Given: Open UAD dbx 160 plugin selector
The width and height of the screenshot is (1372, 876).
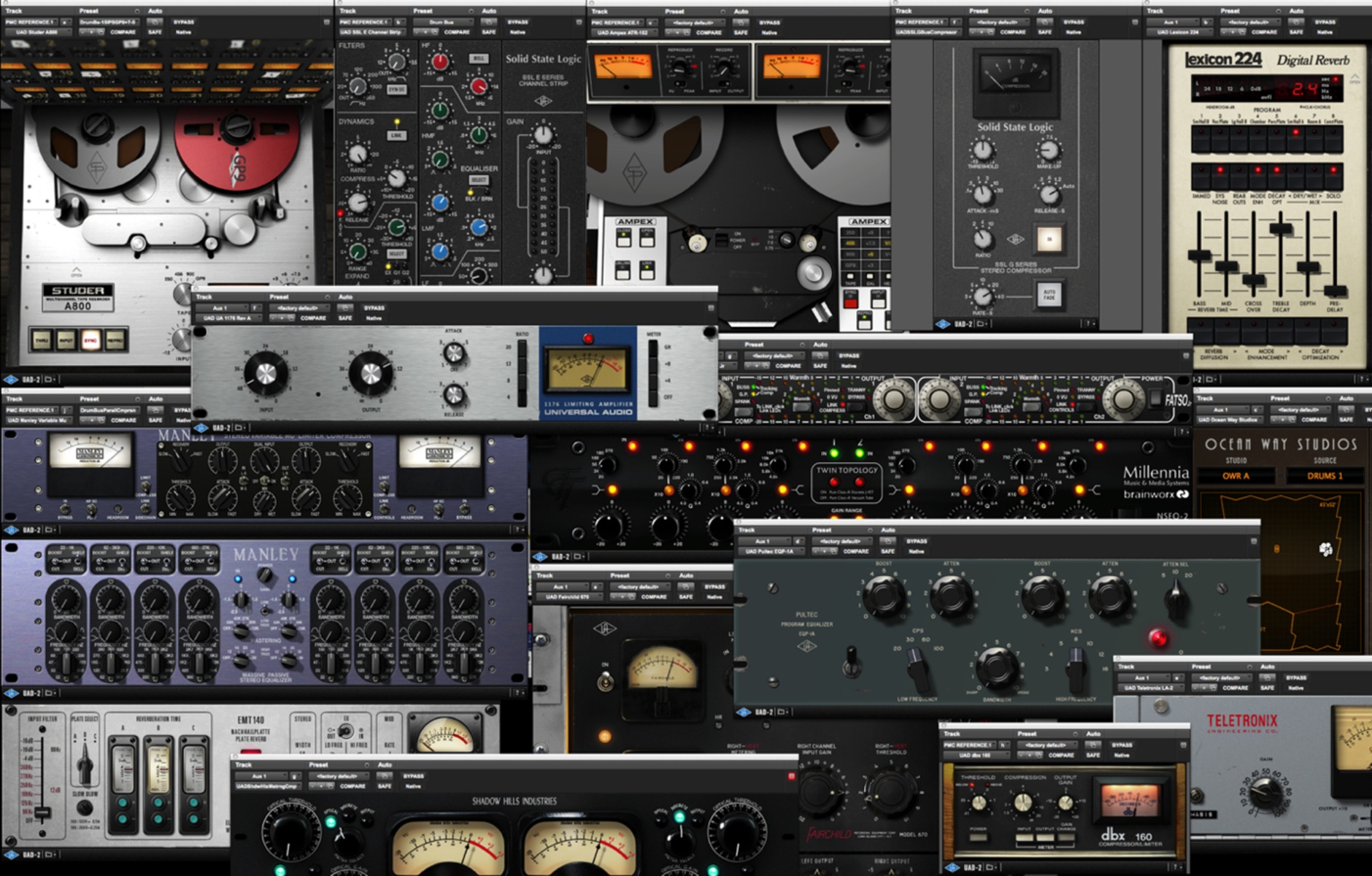Looking at the screenshot, I should pos(976,755).
